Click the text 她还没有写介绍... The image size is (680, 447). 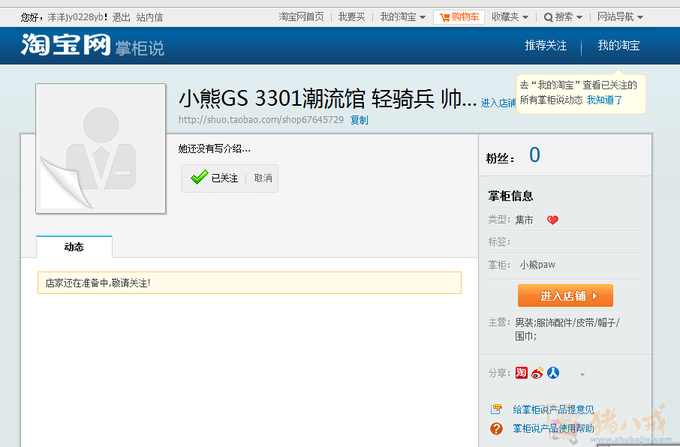pos(214,149)
